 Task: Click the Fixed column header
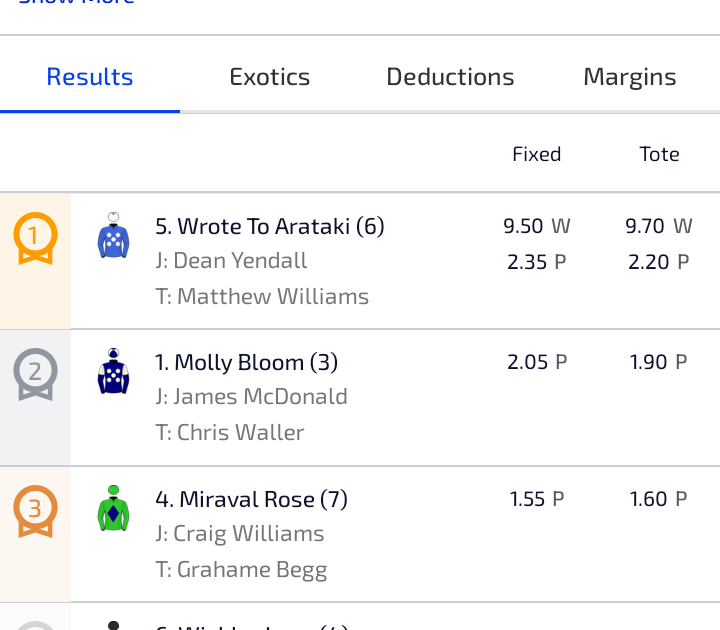click(x=537, y=154)
